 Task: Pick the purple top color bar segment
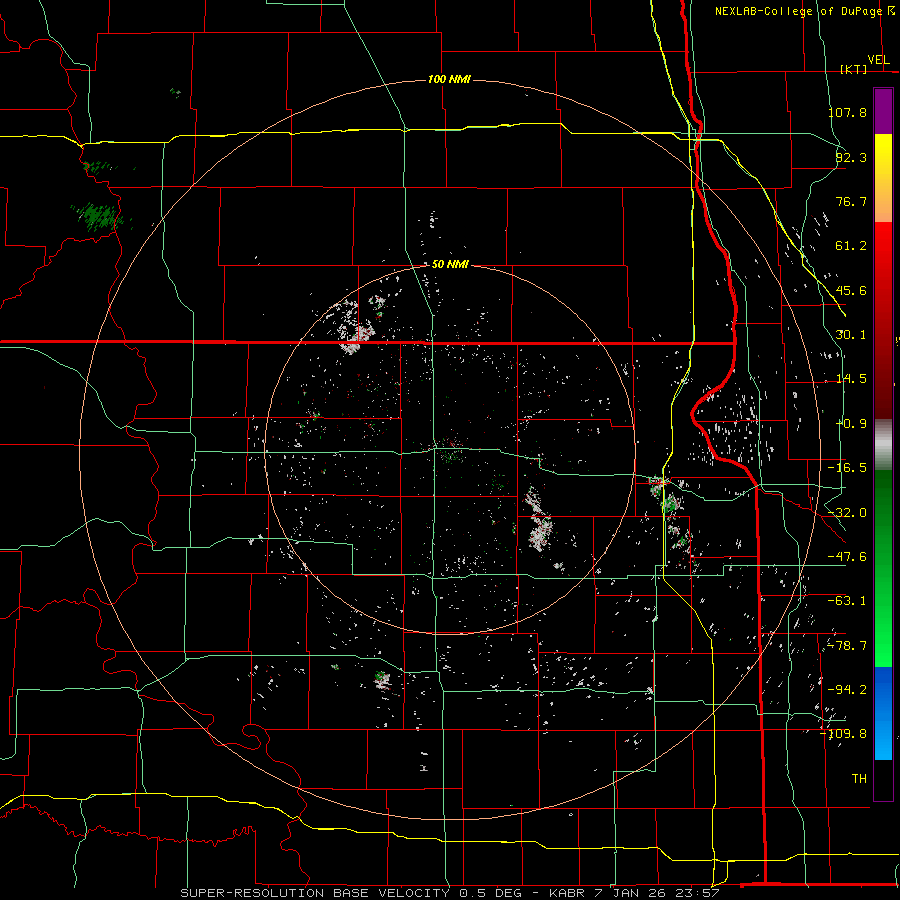[883, 111]
